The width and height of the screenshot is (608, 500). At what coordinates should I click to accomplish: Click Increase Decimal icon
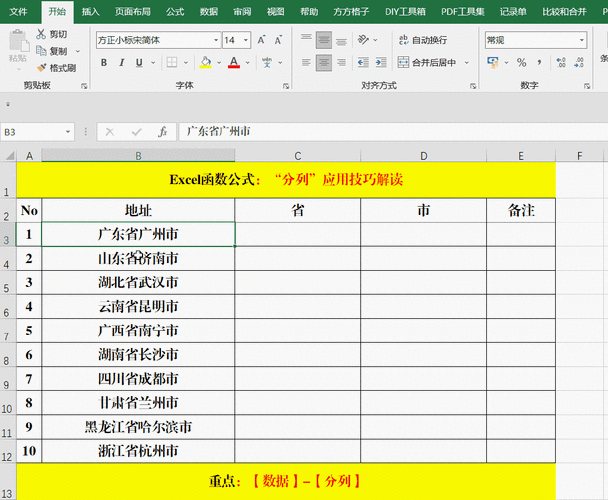pos(561,62)
